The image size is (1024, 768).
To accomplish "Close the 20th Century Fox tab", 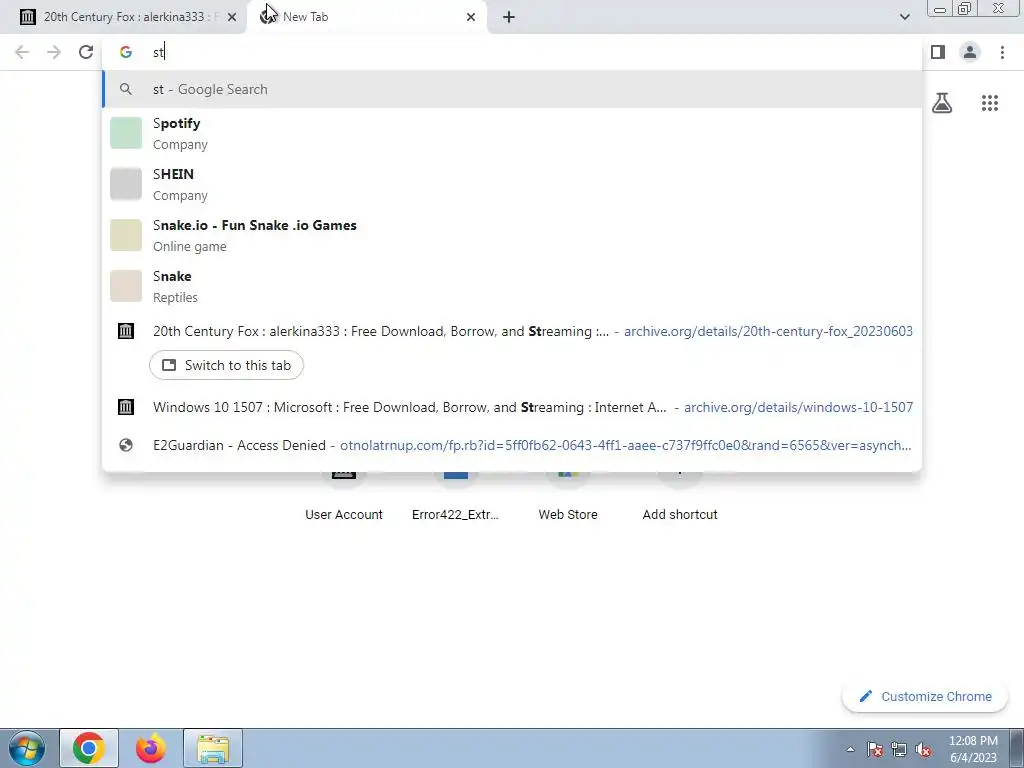I will click(x=232, y=17).
